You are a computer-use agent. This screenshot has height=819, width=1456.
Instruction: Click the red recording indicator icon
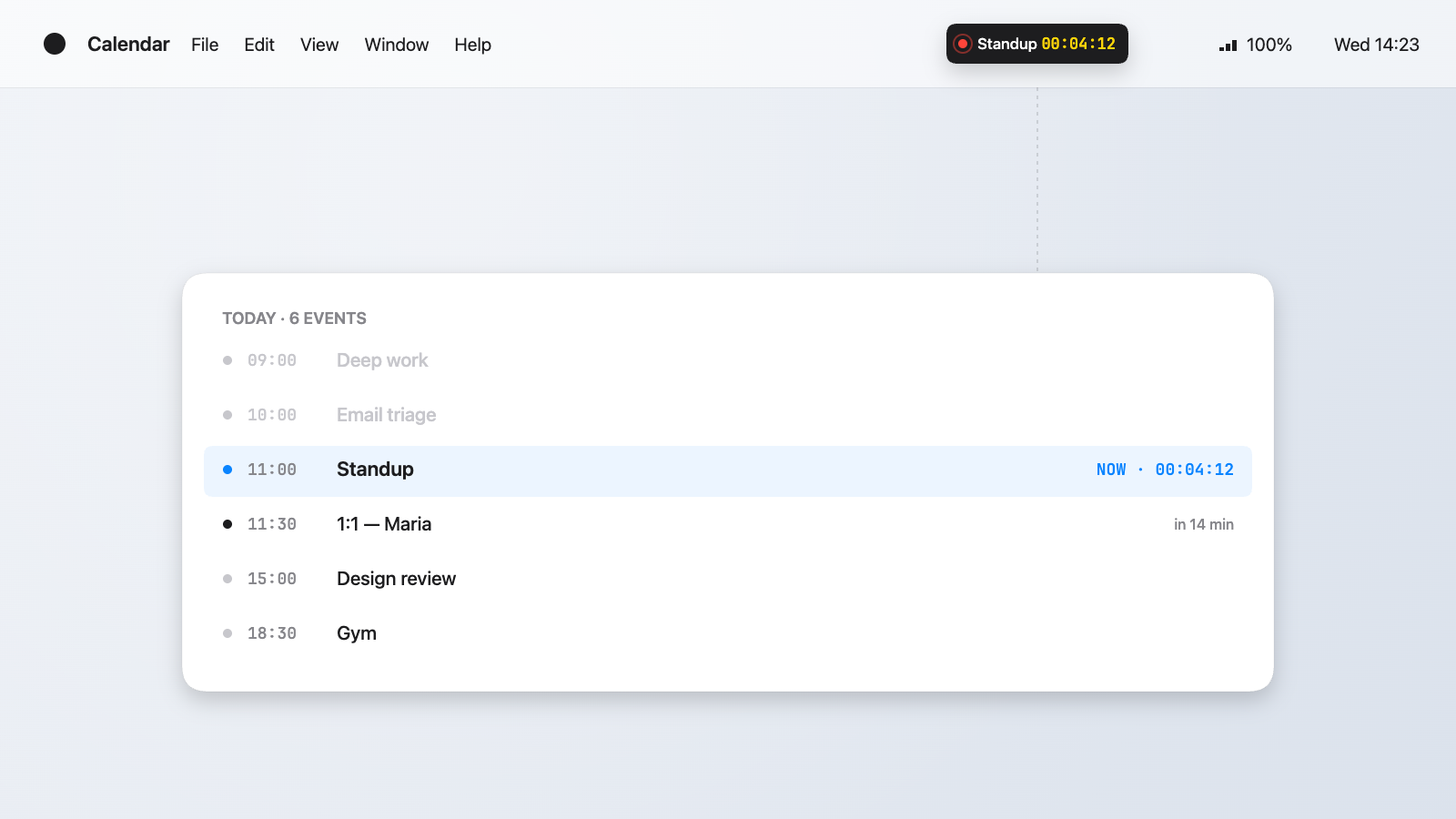(x=963, y=44)
